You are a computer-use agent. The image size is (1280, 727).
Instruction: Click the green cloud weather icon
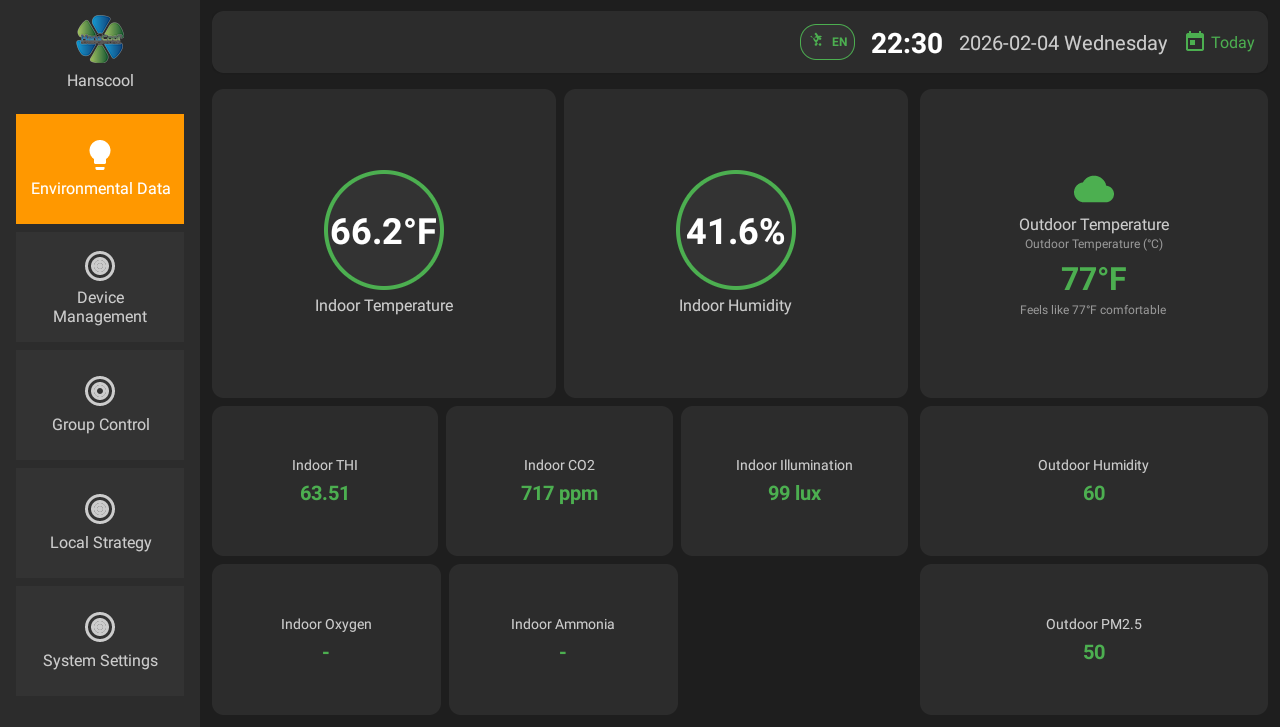[1094, 189]
